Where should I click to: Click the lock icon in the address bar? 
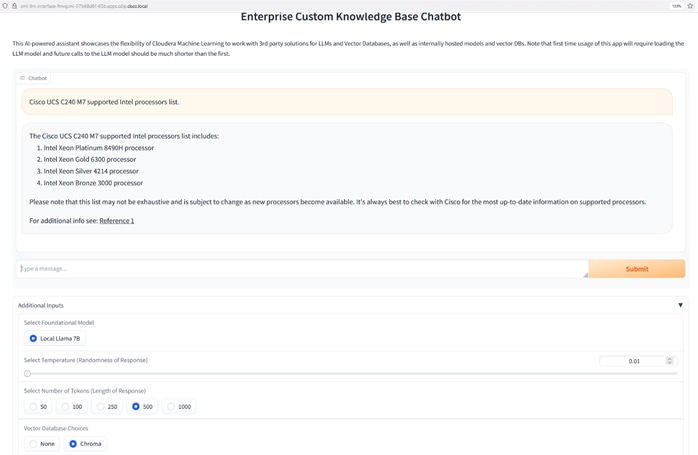14,6
